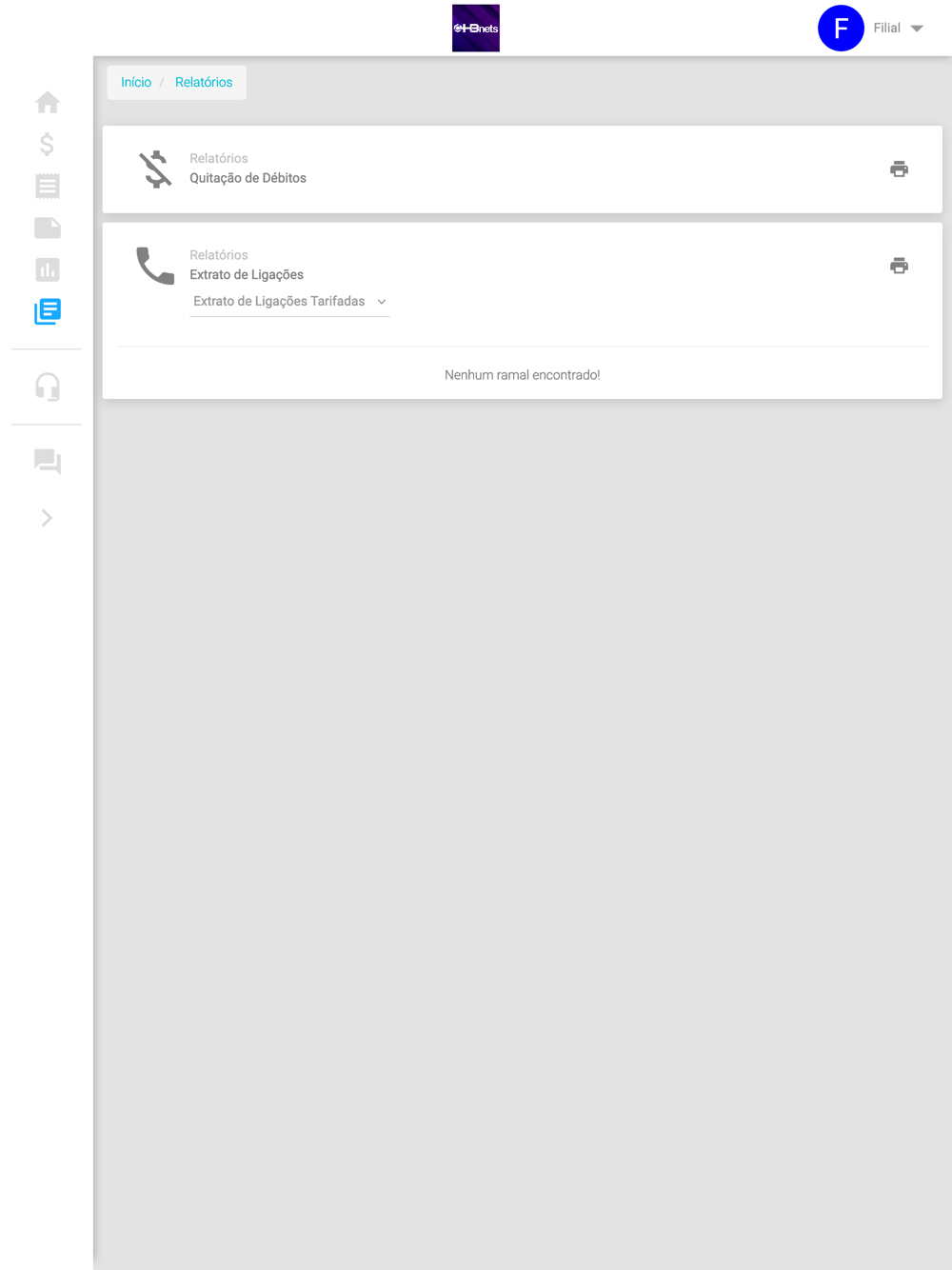The height and width of the screenshot is (1270, 952).
Task: Print the Quitação de Débitos report
Action: coord(899,169)
